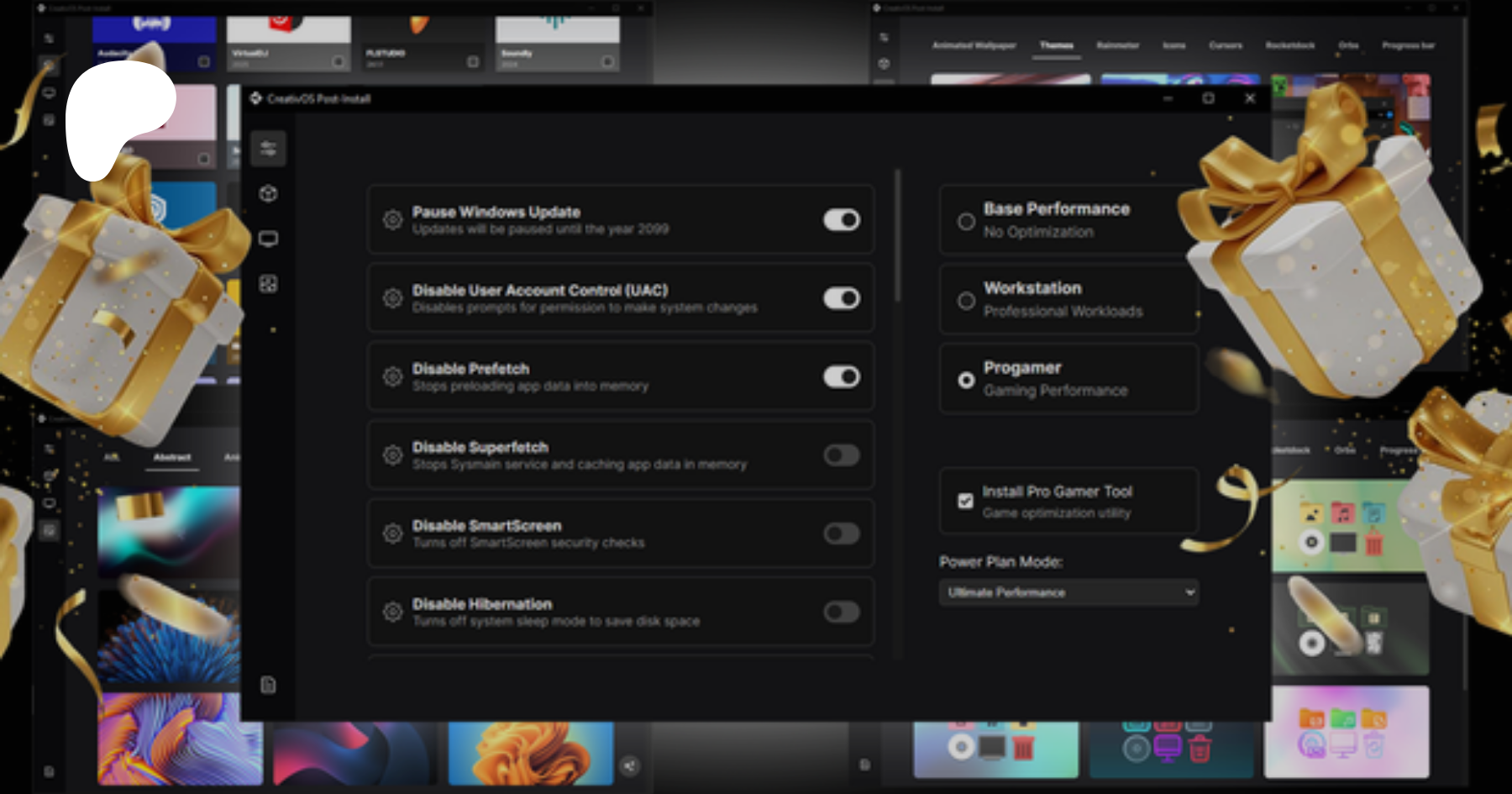
Task: Select the orange flower wallpaper thumbnail
Action: 530,753
